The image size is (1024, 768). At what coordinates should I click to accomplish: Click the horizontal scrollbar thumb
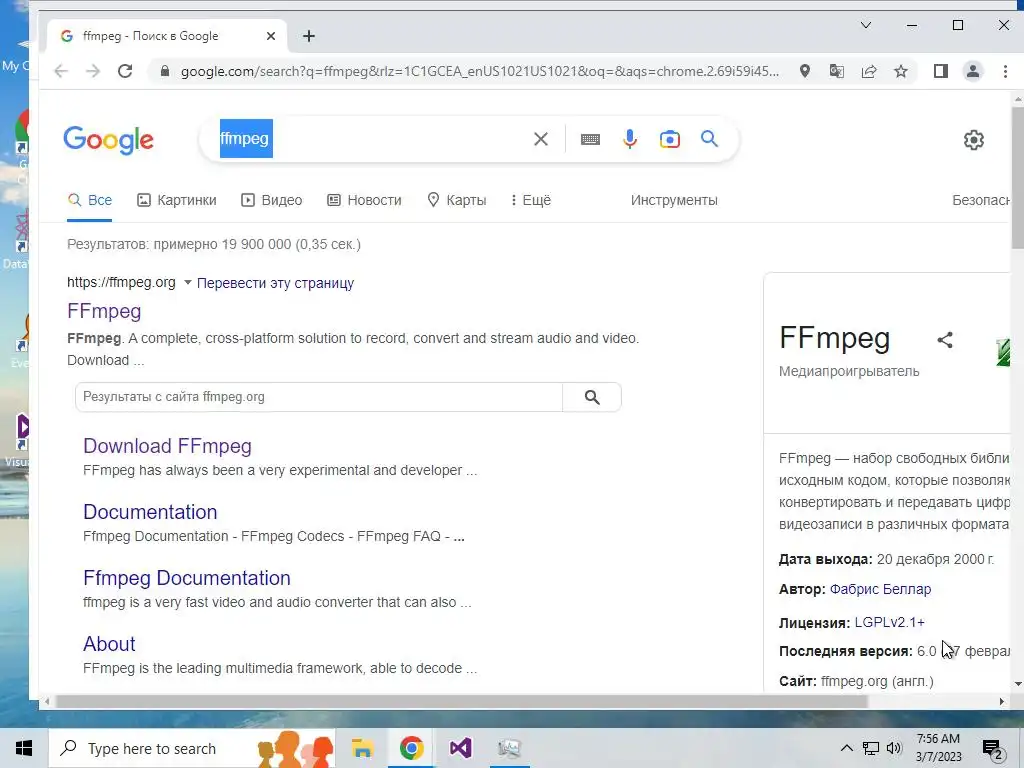click(x=462, y=701)
